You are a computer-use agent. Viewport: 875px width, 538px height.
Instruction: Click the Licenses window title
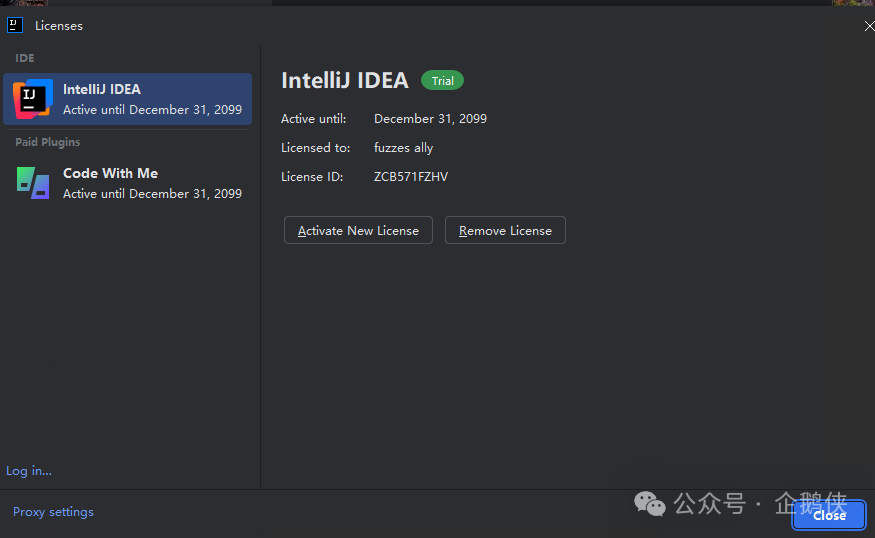point(59,26)
